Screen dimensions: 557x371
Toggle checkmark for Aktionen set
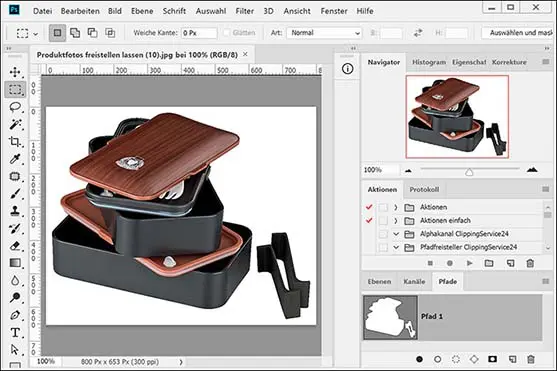[369, 207]
